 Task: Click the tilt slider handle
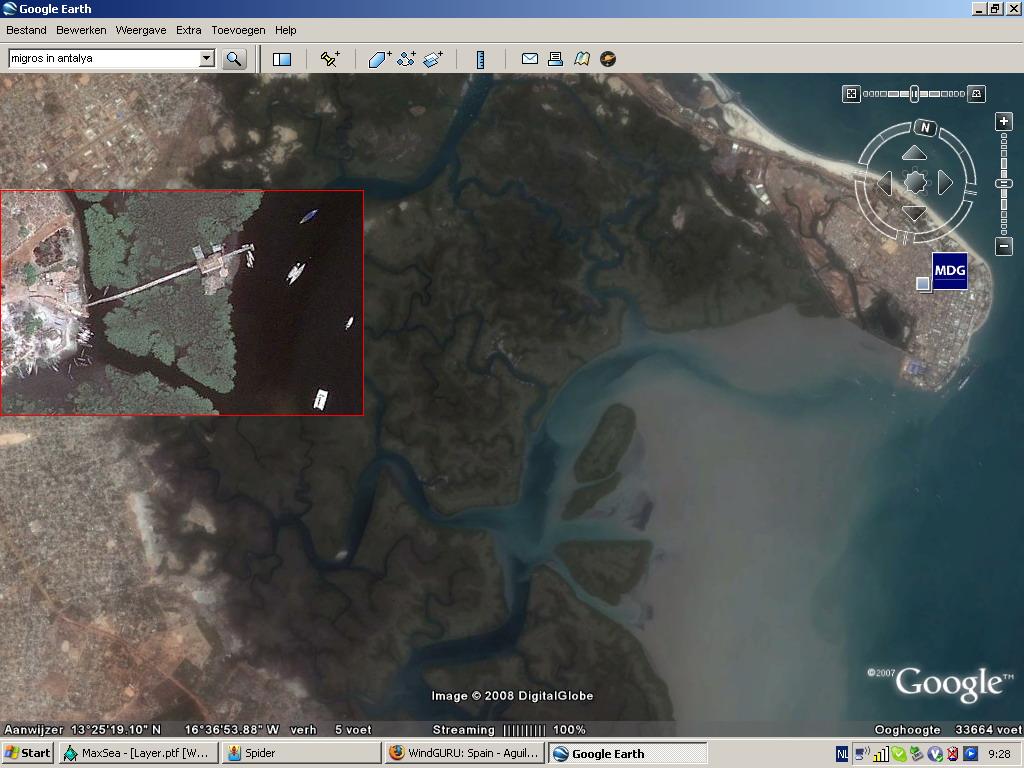pos(914,93)
